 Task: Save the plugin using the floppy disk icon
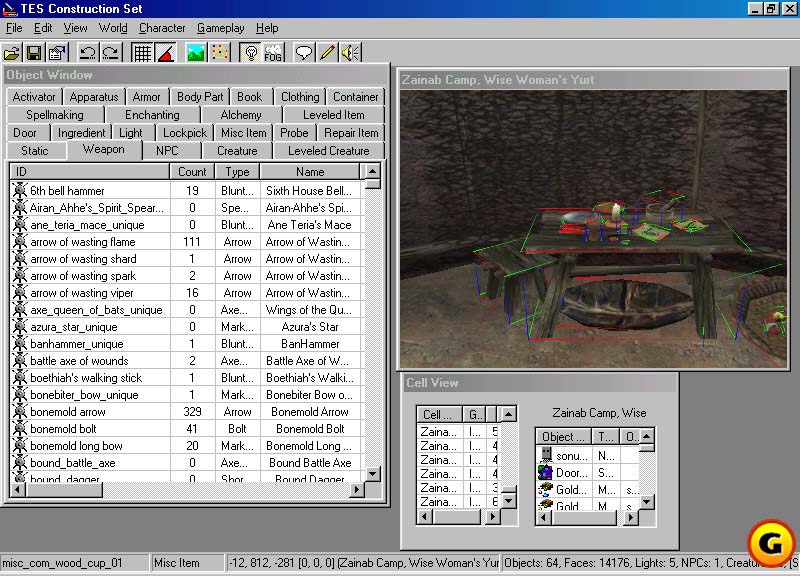(x=34, y=53)
